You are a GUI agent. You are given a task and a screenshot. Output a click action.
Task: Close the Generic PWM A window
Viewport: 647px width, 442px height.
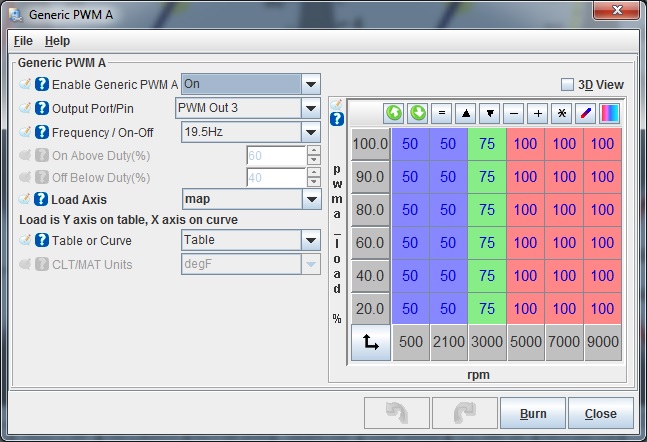616,10
